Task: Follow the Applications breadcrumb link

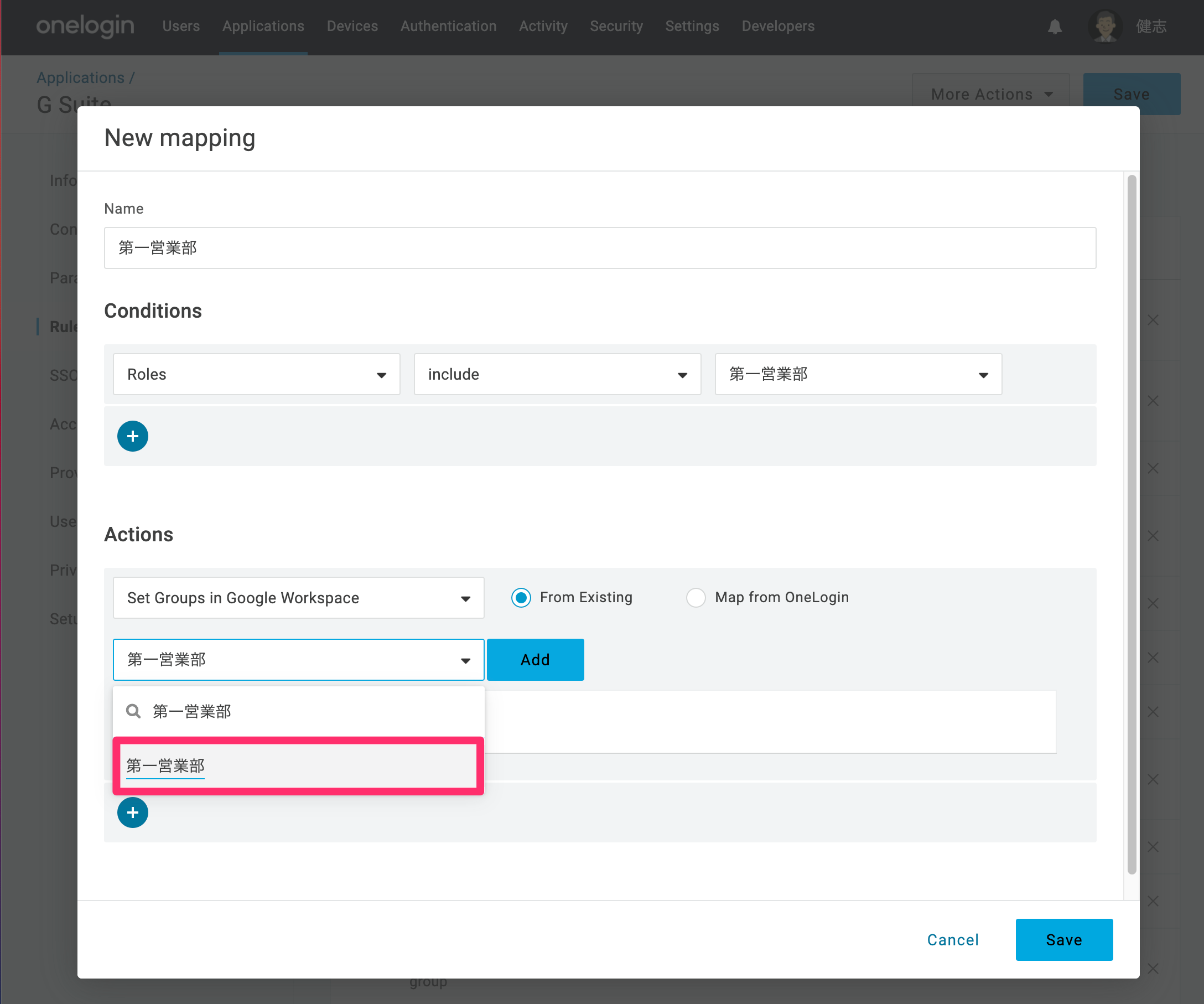Action: point(81,77)
